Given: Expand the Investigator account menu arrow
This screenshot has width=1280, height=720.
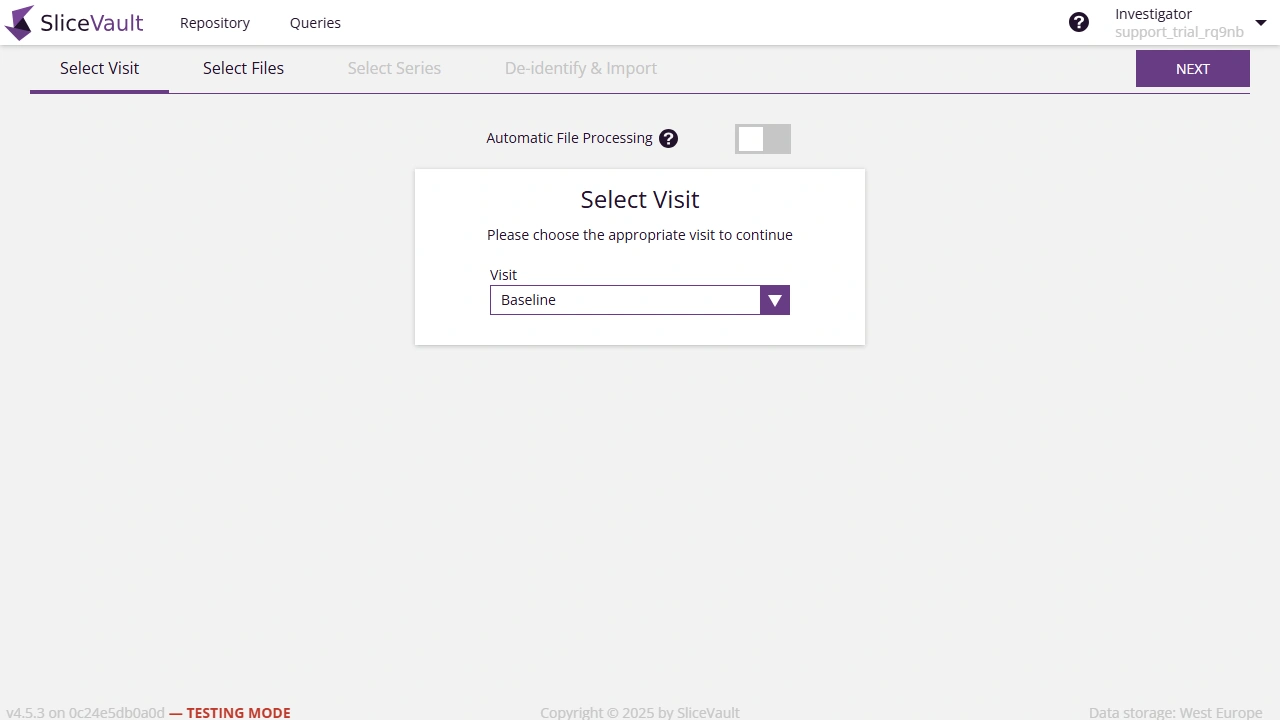Looking at the screenshot, I should tap(1261, 22).
